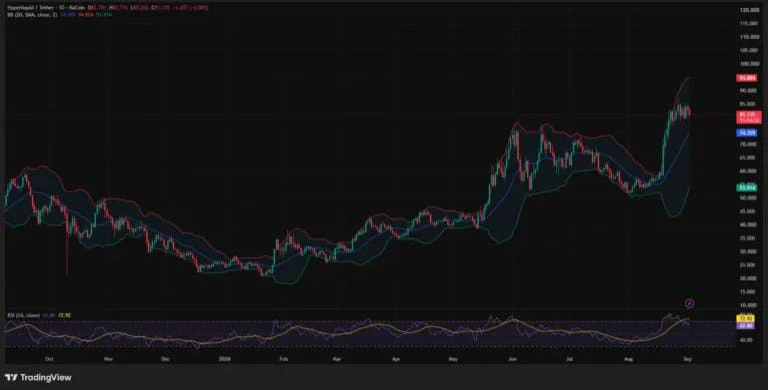
Task: Click the 90.000 price axis tick
Action: (749, 91)
